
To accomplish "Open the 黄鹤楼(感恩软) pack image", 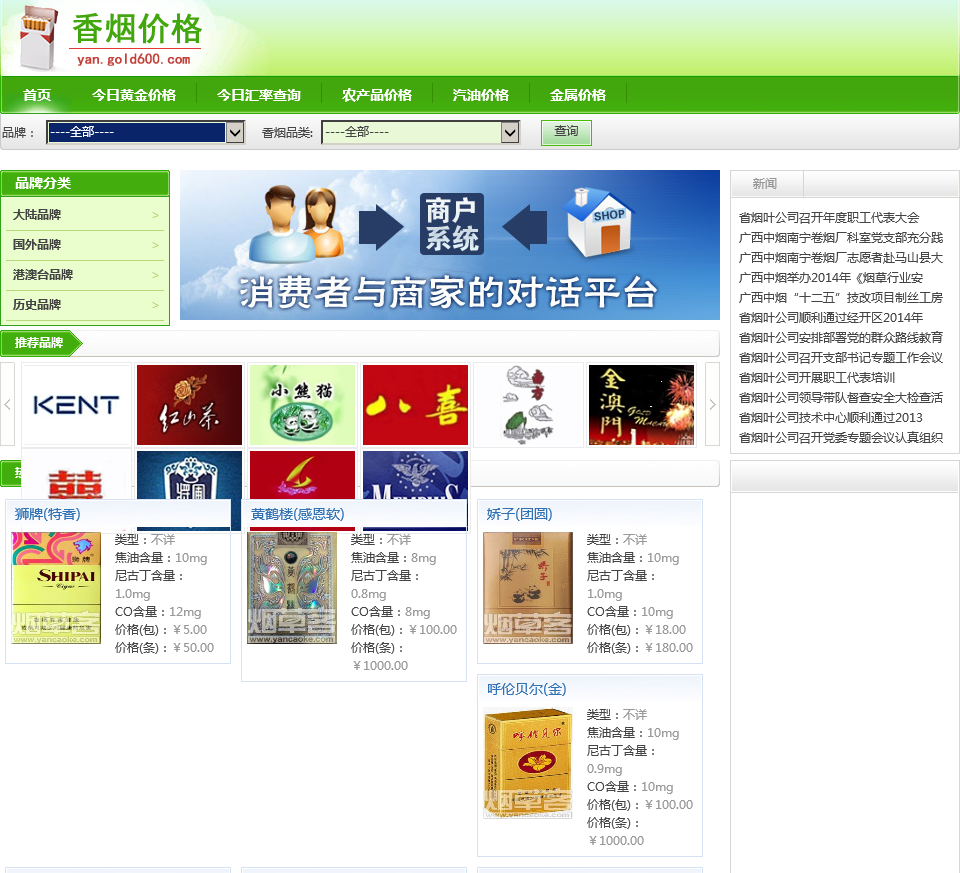I will [291, 588].
